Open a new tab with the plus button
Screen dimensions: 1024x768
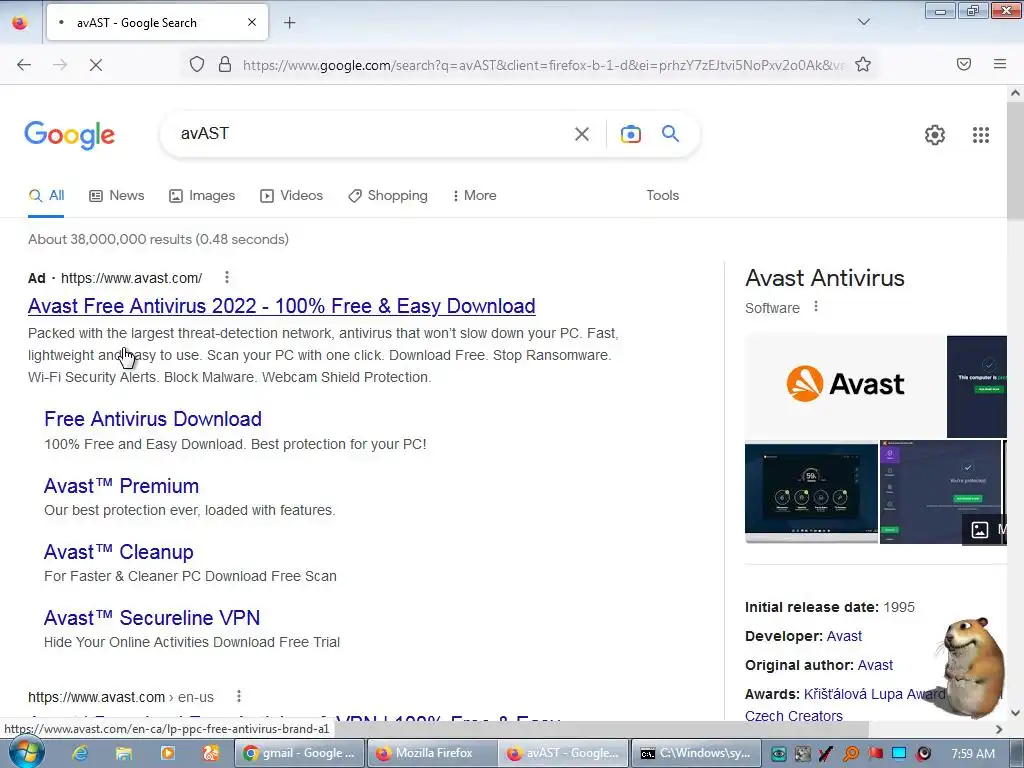coord(290,23)
